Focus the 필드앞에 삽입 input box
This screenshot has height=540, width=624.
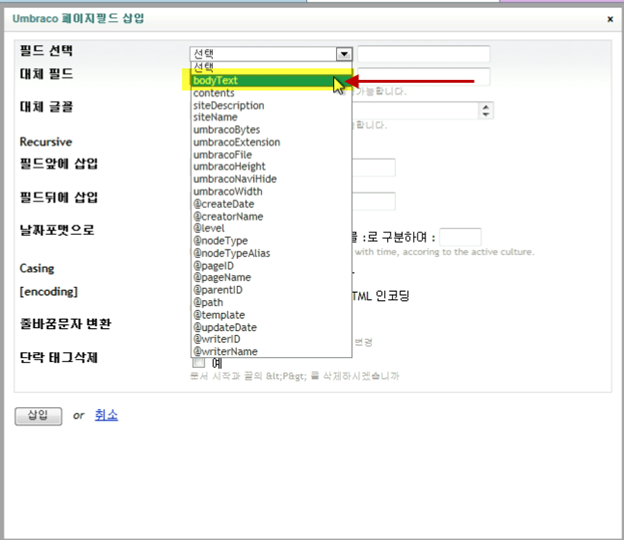pos(373,168)
